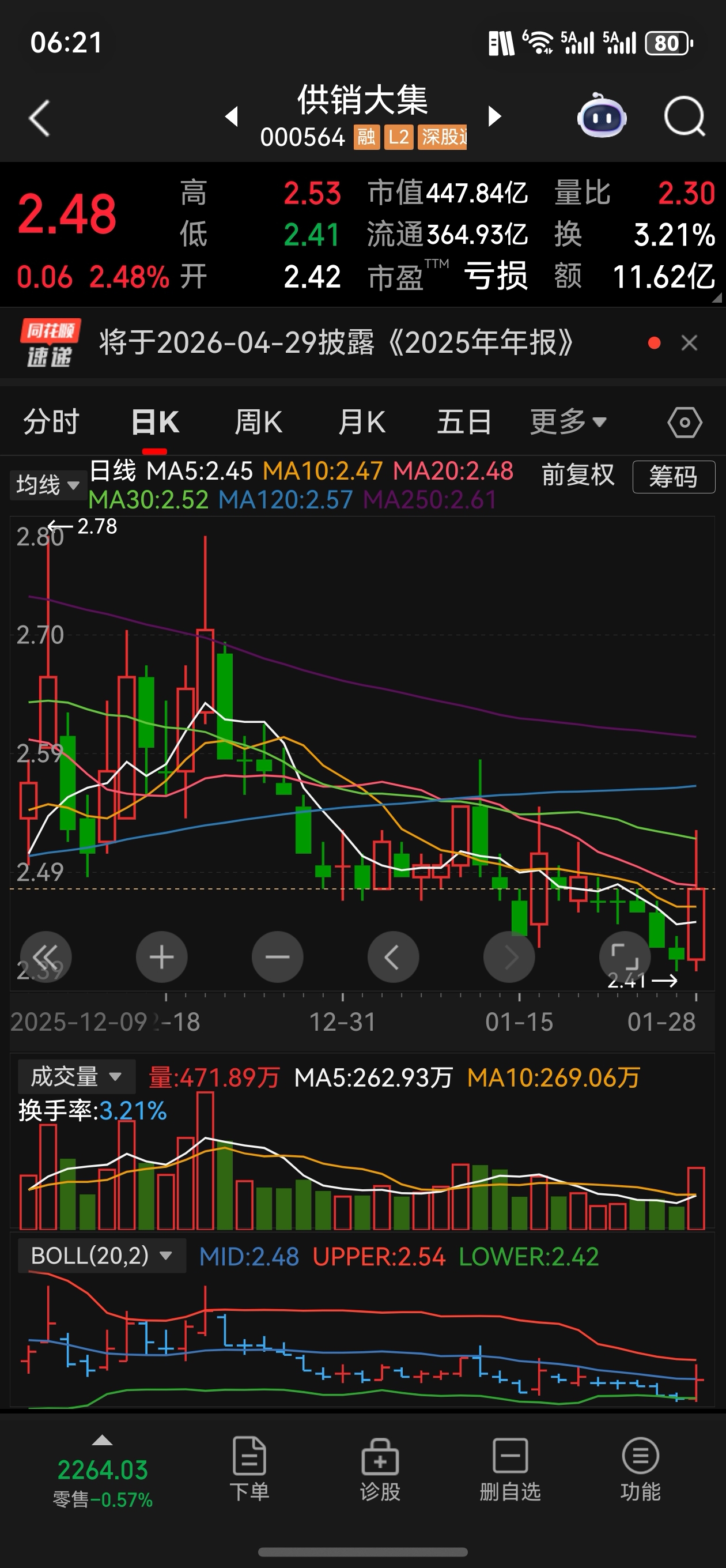Tap the 01-28 date marker
The image size is (726, 1568).
661,1022
